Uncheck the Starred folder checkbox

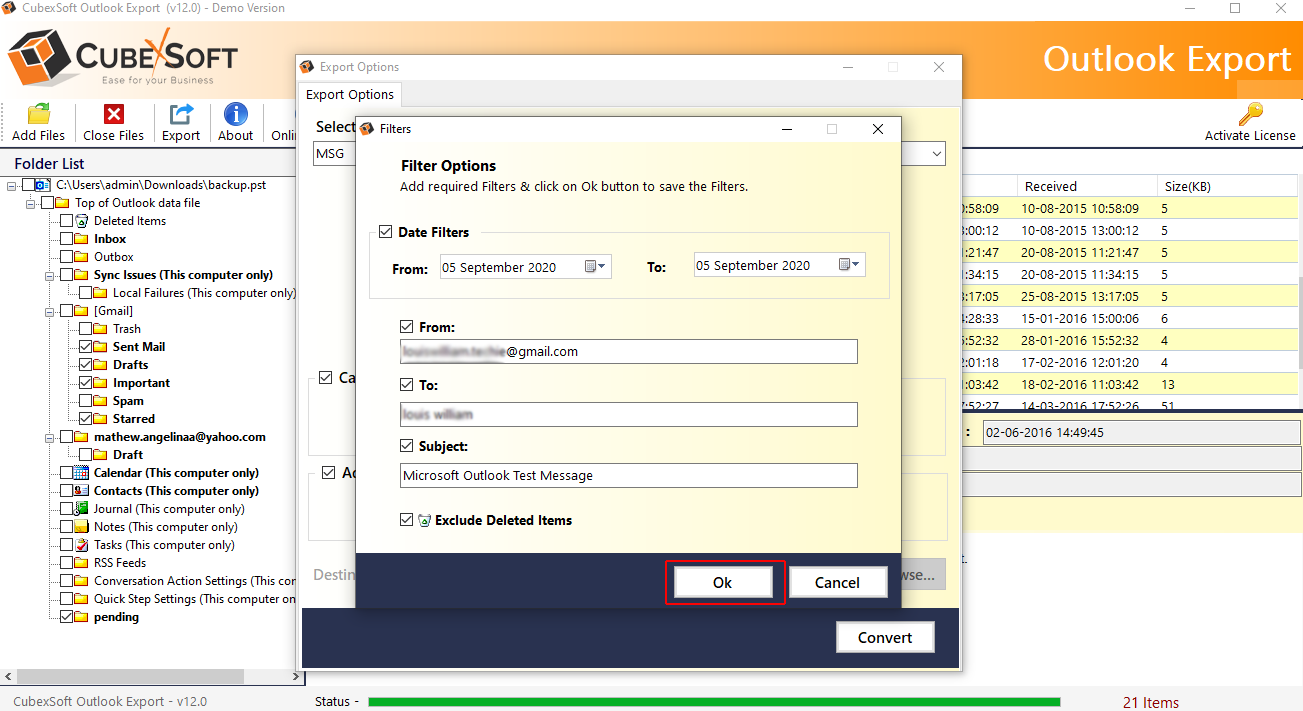pyautogui.click(x=85, y=419)
